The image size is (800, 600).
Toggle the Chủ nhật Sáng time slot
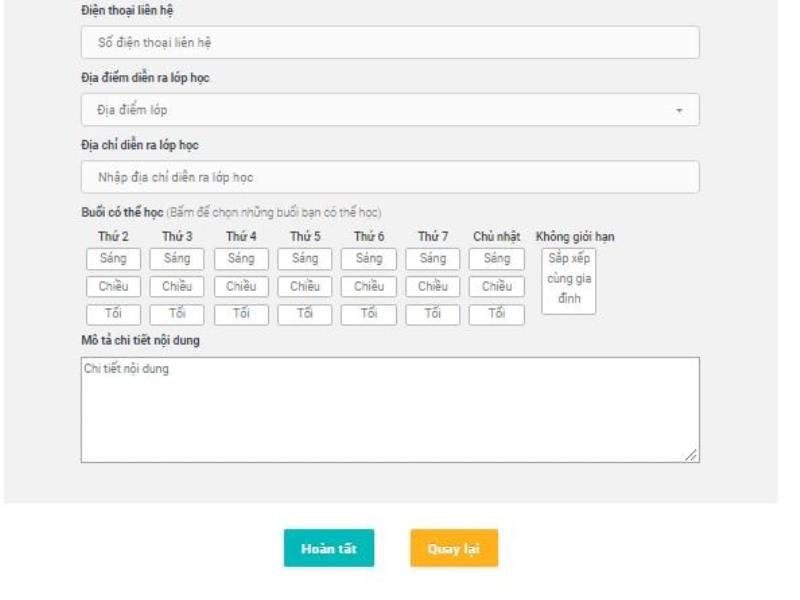point(497,259)
